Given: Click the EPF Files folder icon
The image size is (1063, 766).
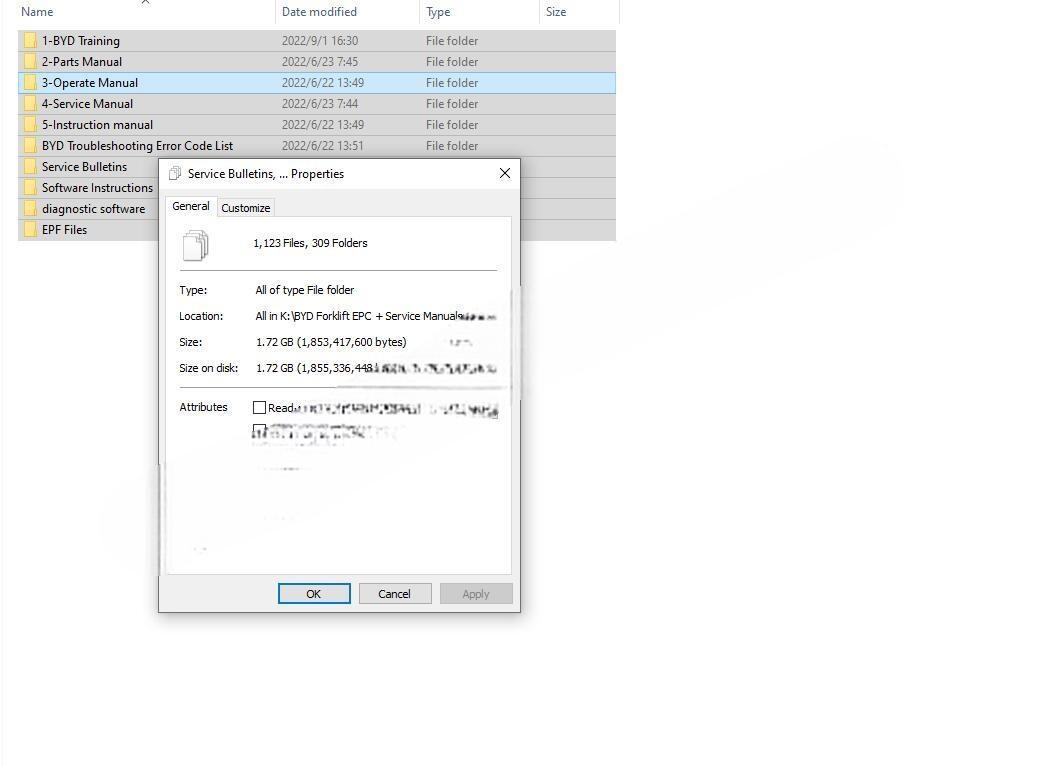Looking at the screenshot, I should tap(30, 230).
